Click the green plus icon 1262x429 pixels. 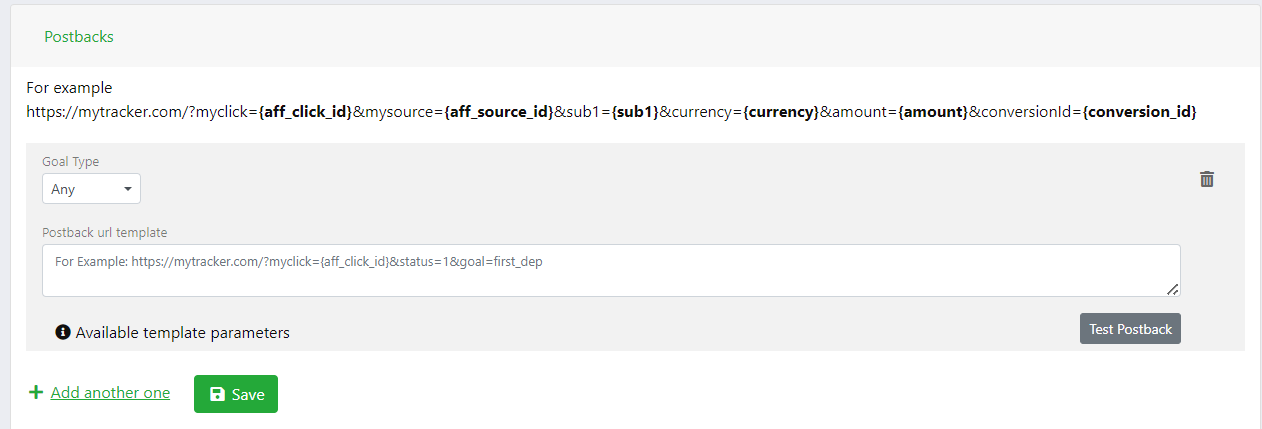click(x=36, y=393)
